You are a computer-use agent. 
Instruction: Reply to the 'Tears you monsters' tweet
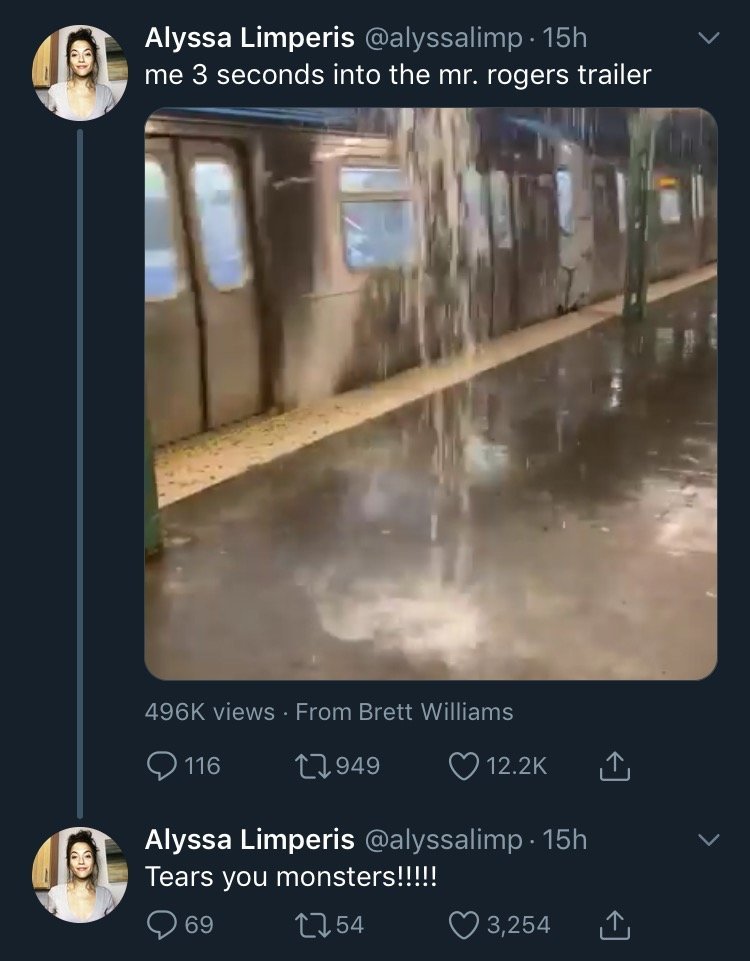pyautogui.click(x=162, y=925)
